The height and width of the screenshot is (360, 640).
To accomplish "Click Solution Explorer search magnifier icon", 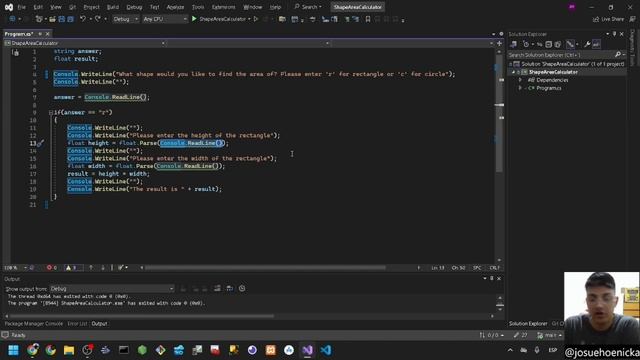I will (618, 54).
